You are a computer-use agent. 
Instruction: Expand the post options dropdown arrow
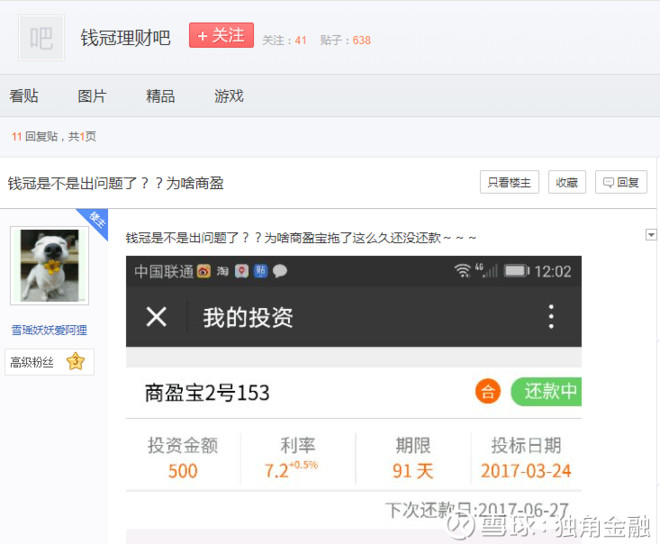click(651, 235)
